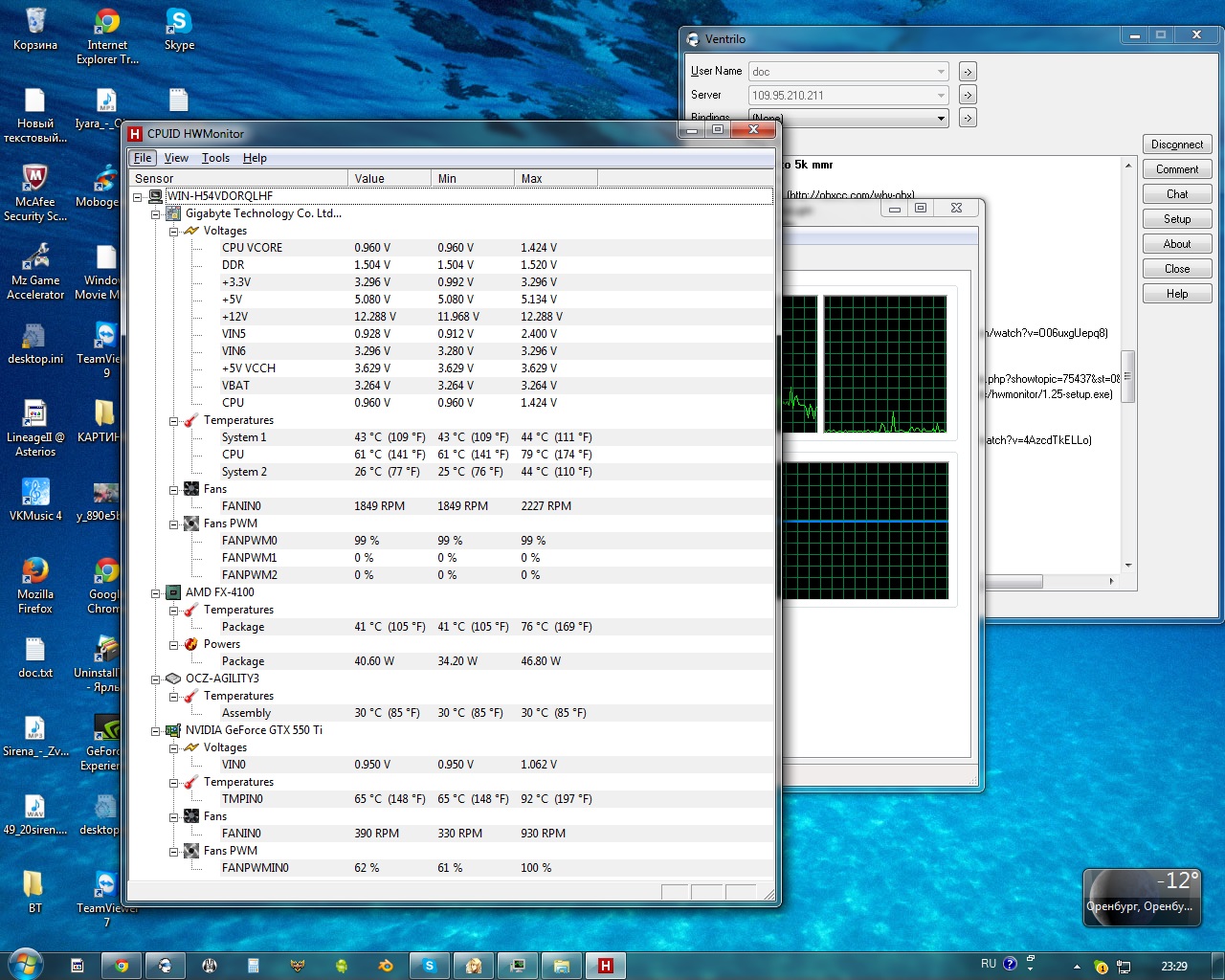This screenshot has width=1225, height=980.
Task: Click the Ventrilo horizontal scrollbar thumb
Action: (1014, 581)
